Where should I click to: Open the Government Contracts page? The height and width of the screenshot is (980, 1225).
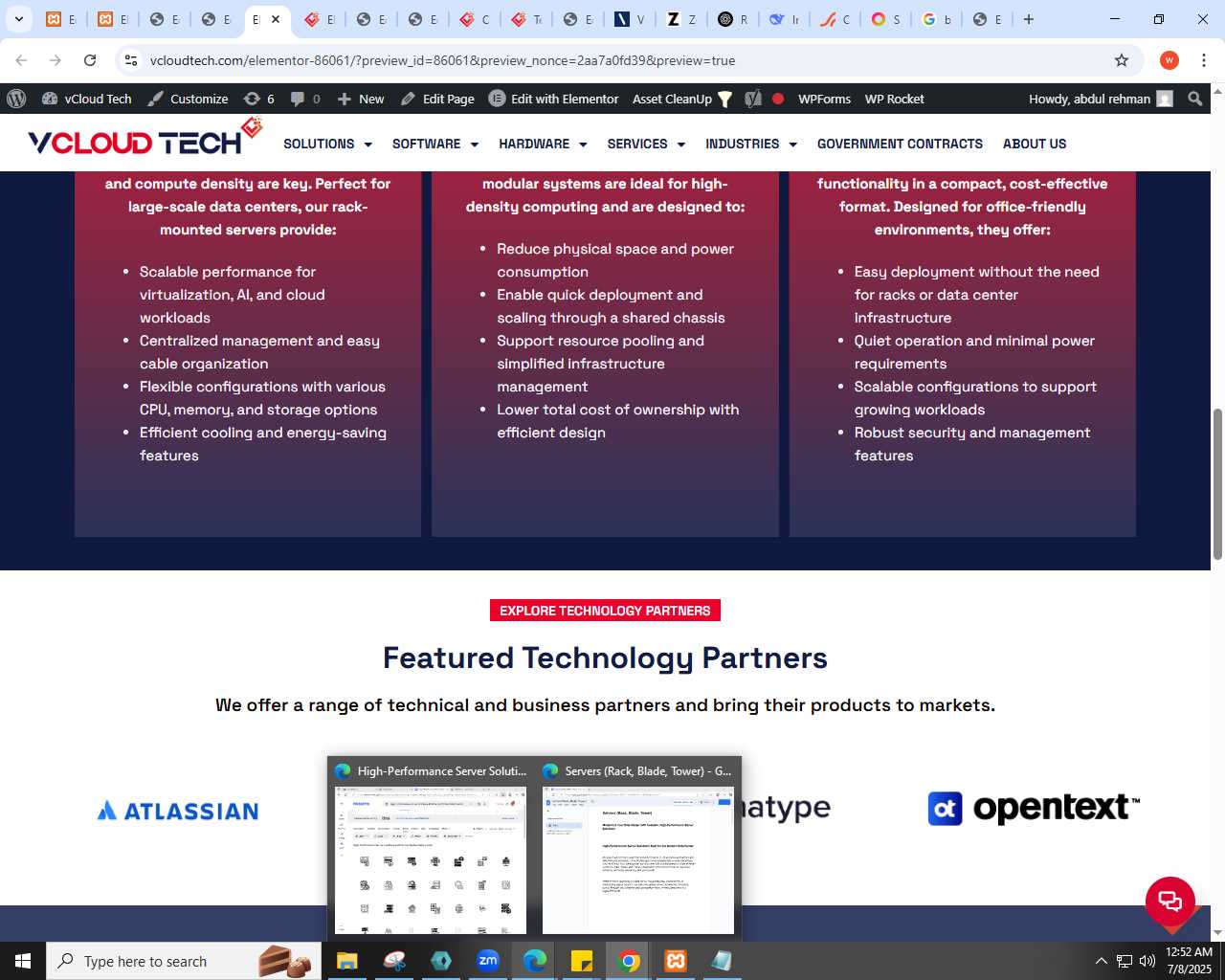(900, 144)
